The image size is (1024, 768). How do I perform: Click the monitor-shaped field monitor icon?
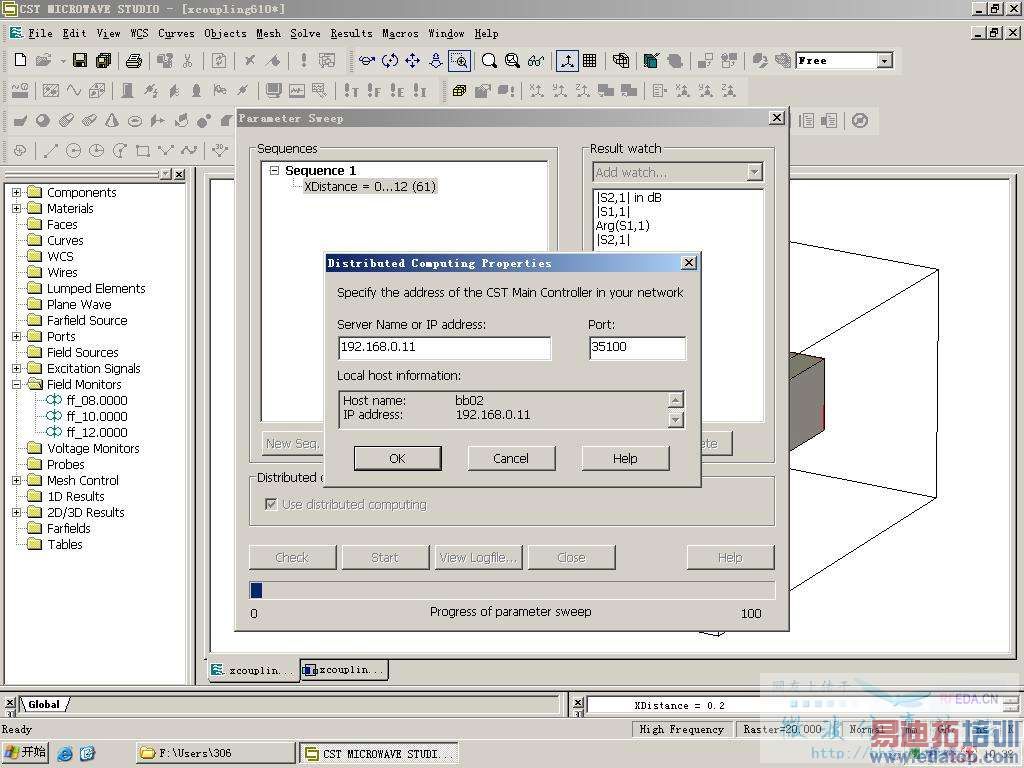point(274,90)
